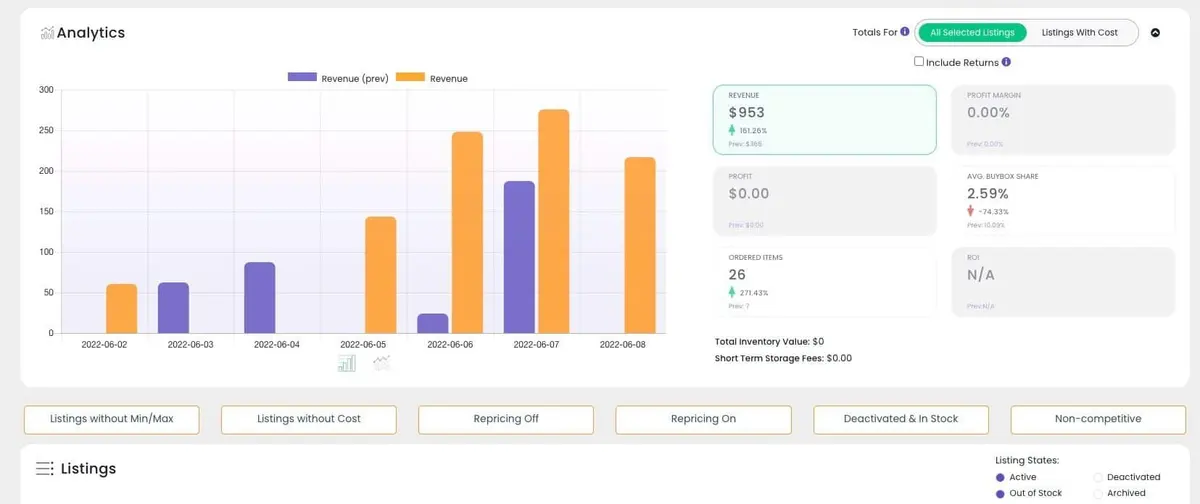The height and width of the screenshot is (504, 1200).
Task: Click orange revenue bar for 2022-06-07
Action: coord(553,221)
